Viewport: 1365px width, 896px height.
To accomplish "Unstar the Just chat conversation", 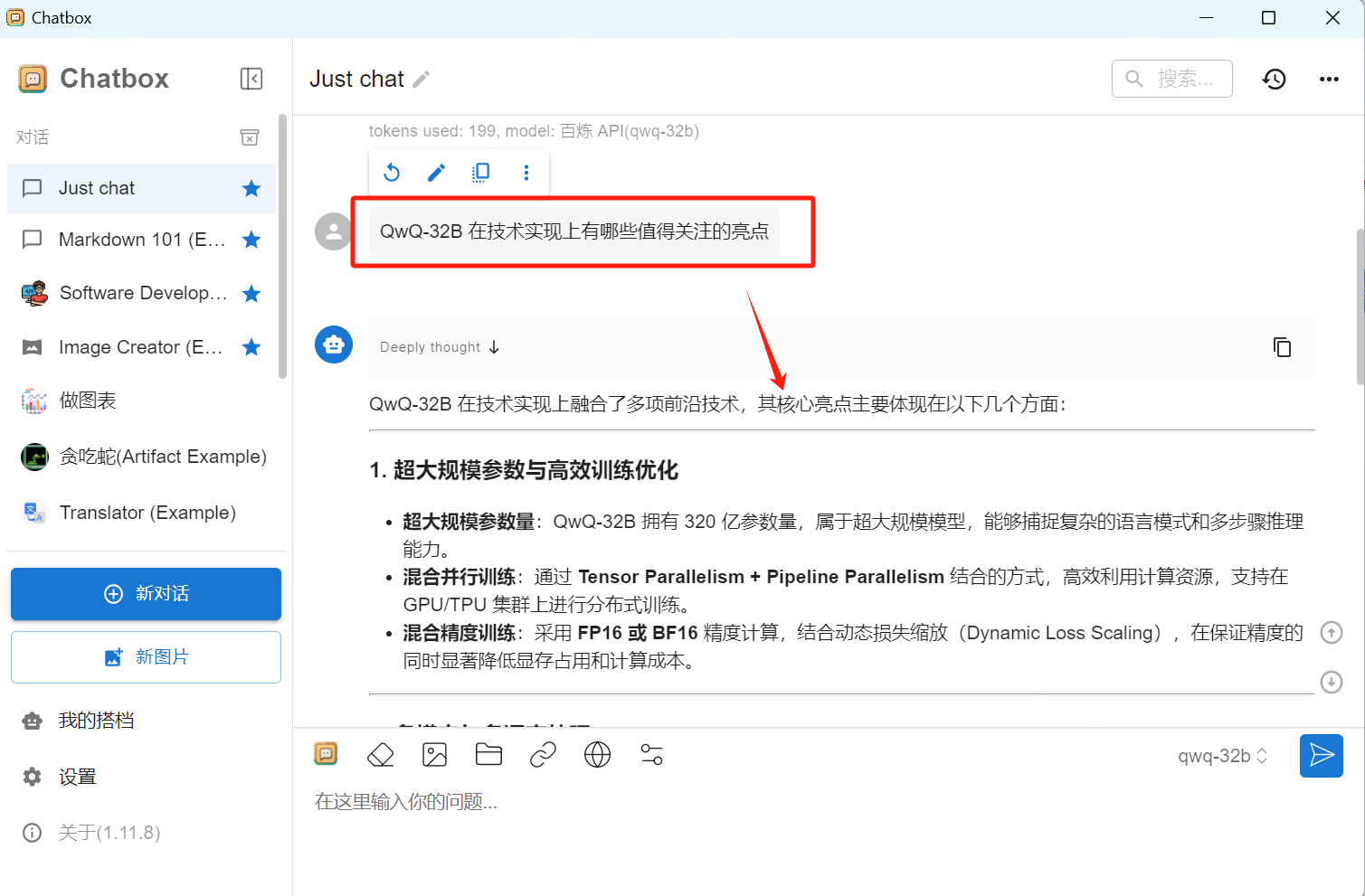I will click(x=251, y=188).
